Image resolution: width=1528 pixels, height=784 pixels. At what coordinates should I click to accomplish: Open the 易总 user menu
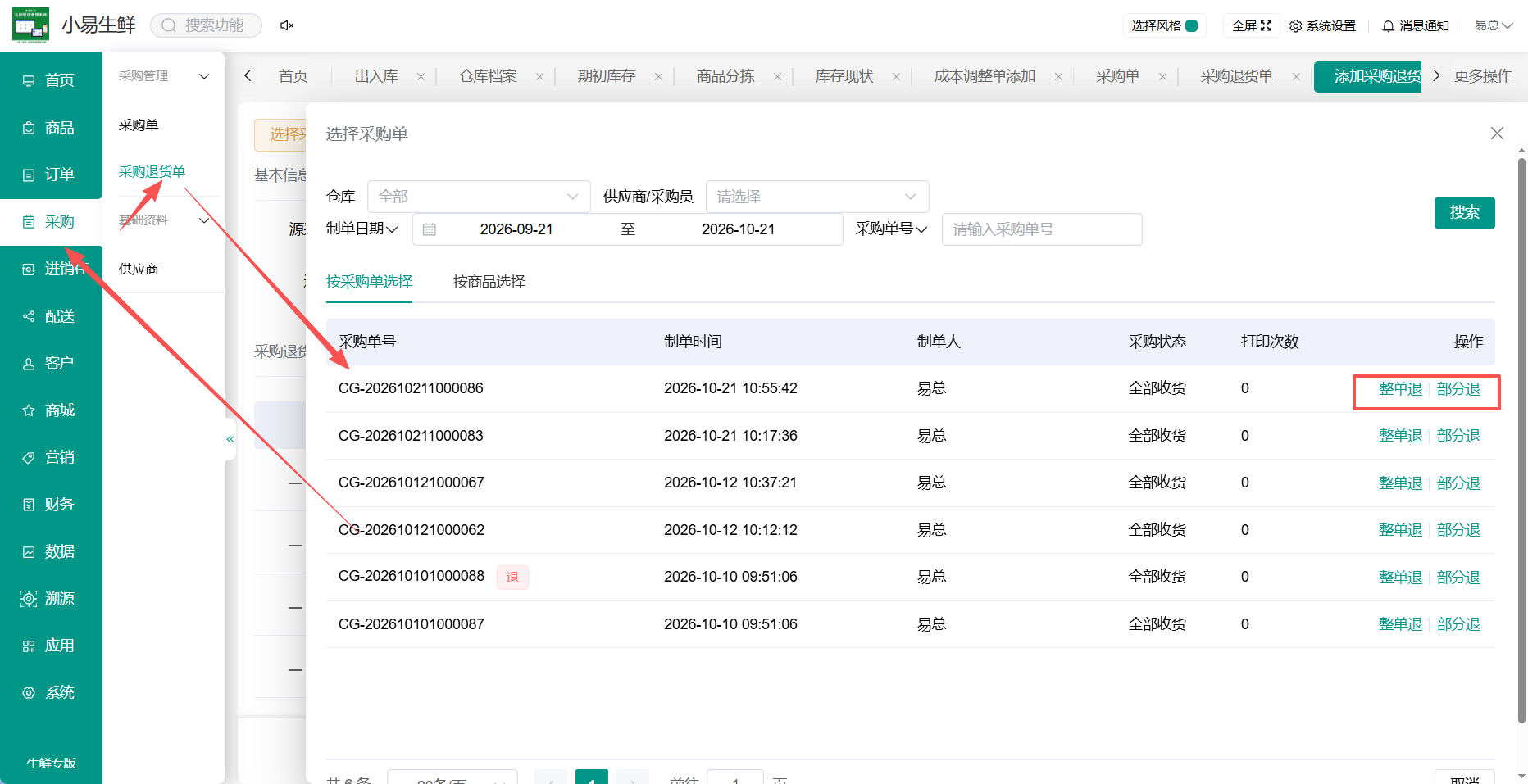pyautogui.click(x=1494, y=25)
